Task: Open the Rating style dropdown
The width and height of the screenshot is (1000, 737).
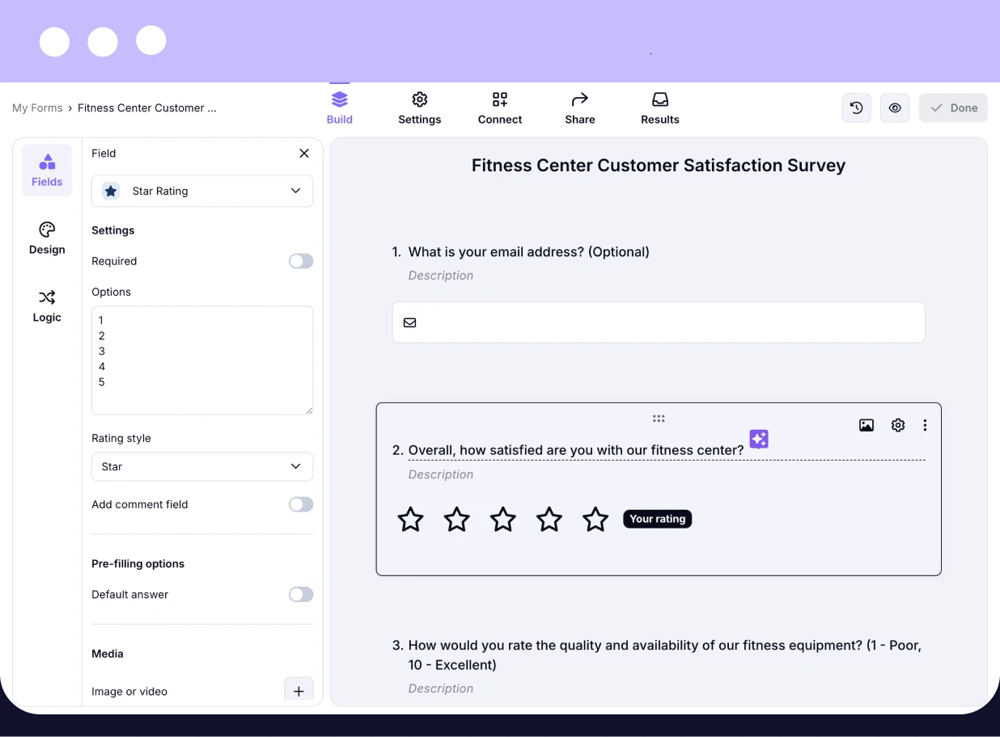Action: click(x=202, y=466)
